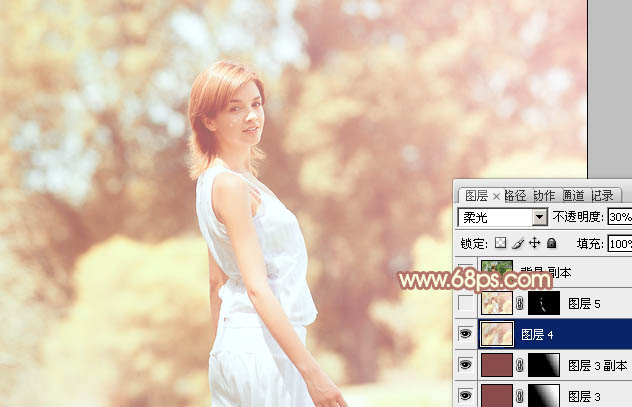Open the 动作 actions tab

point(544,196)
